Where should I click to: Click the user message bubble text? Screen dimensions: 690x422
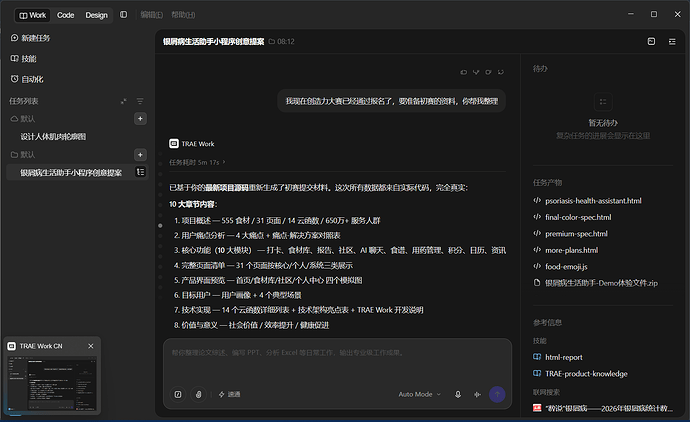point(392,101)
